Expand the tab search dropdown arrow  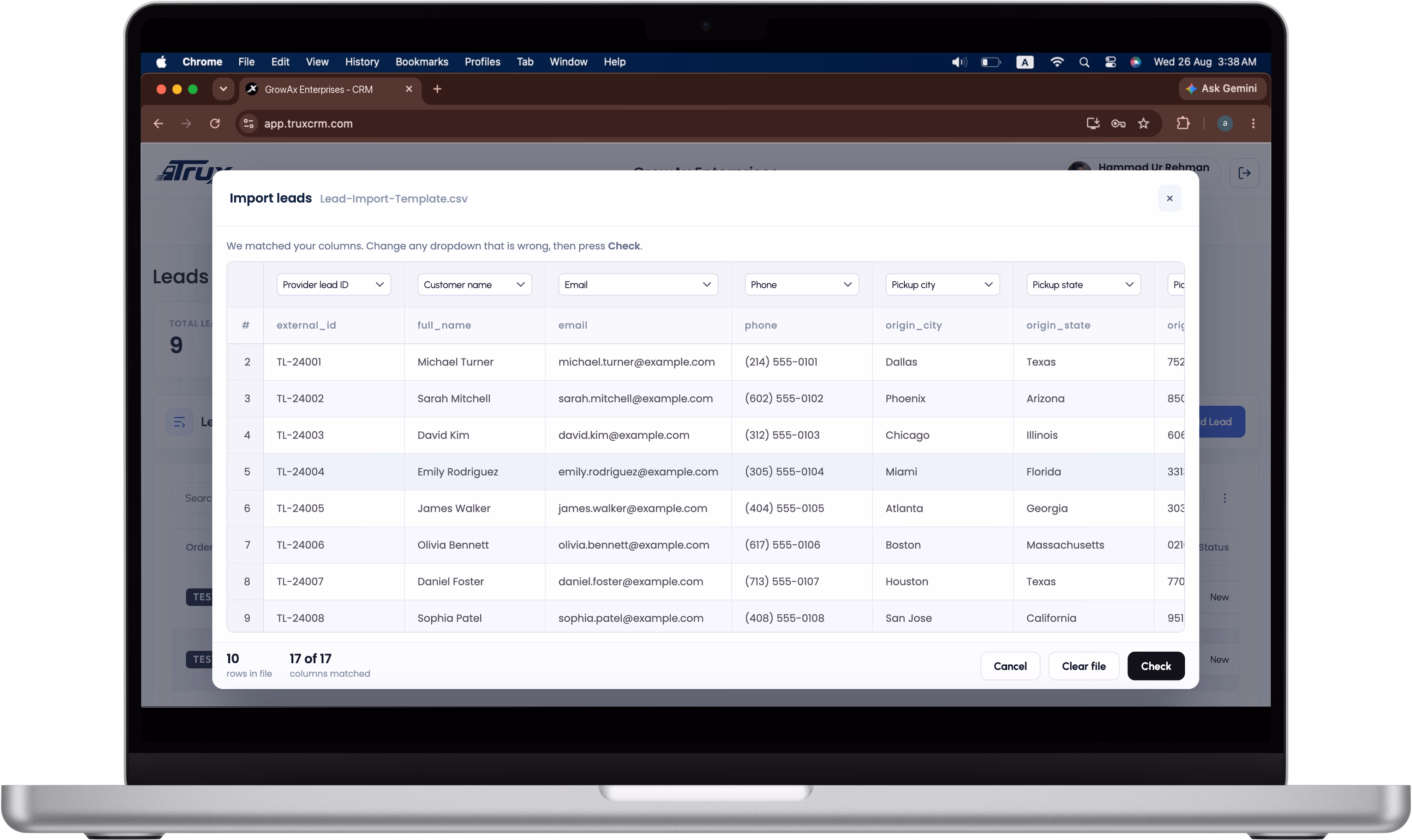[223, 89]
